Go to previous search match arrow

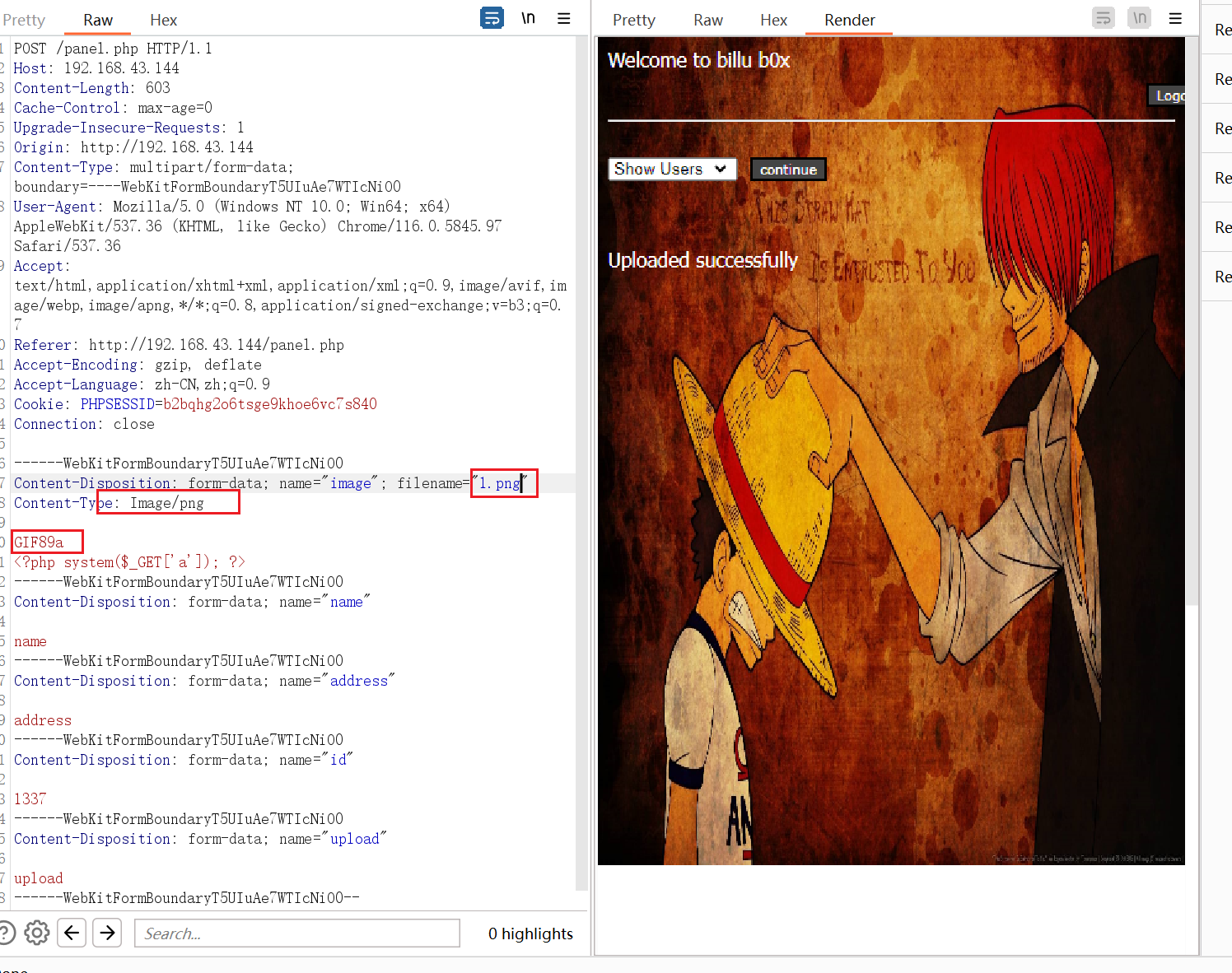pos(72,933)
